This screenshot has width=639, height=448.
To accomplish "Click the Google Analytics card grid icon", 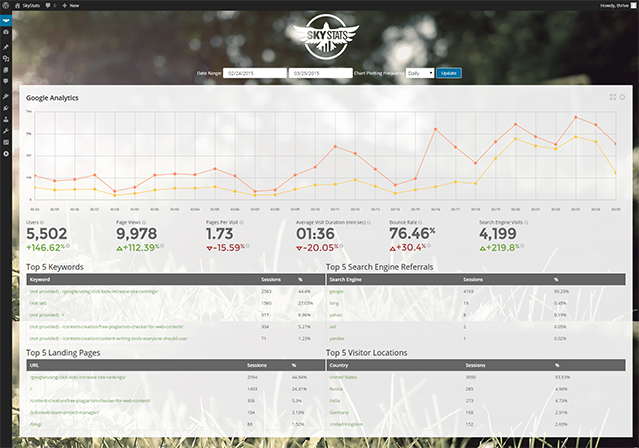I will [x=613, y=97].
